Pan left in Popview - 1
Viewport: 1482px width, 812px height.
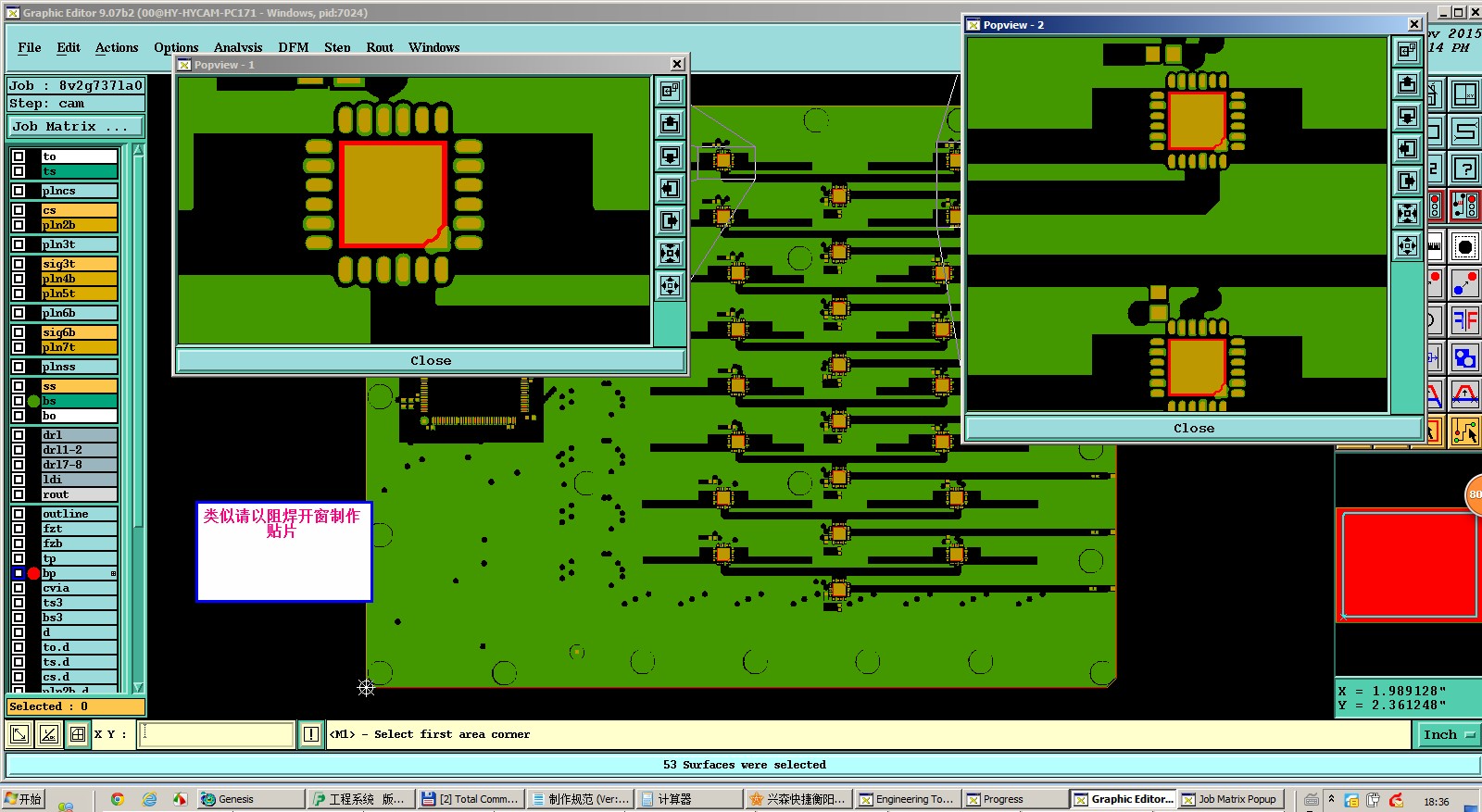tap(670, 189)
